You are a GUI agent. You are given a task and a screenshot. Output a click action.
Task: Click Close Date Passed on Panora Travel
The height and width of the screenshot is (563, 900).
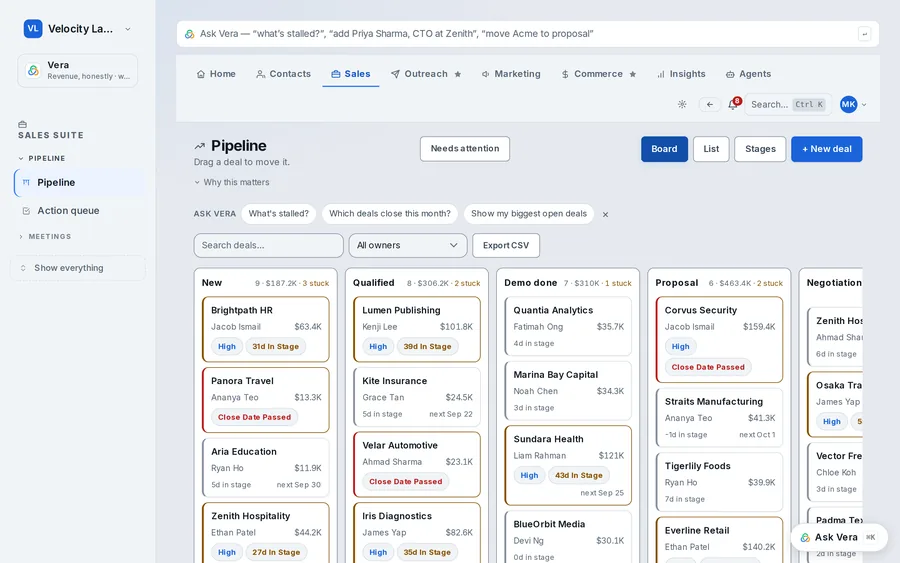254,417
